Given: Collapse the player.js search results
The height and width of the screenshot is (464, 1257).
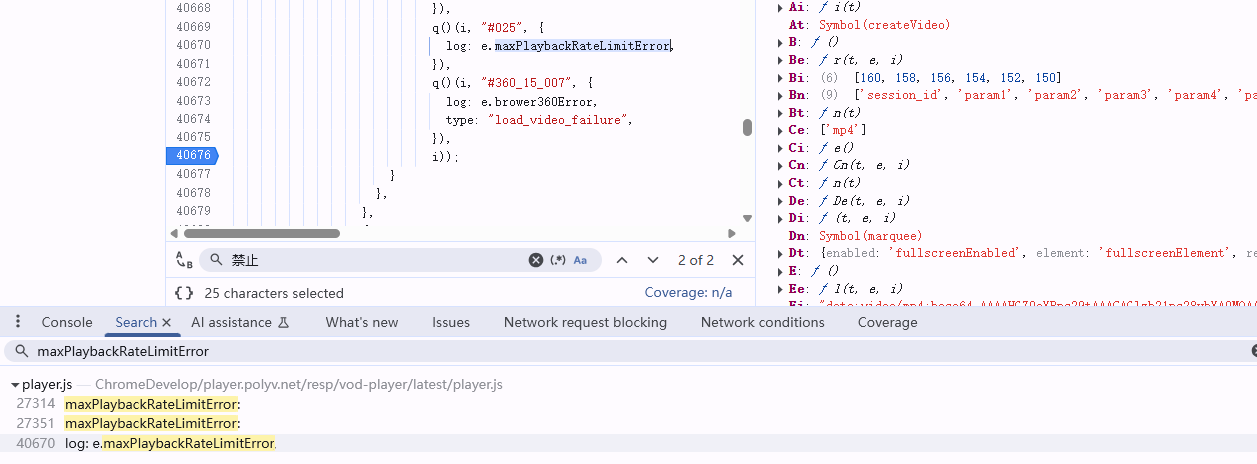Looking at the screenshot, I should point(15,385).
